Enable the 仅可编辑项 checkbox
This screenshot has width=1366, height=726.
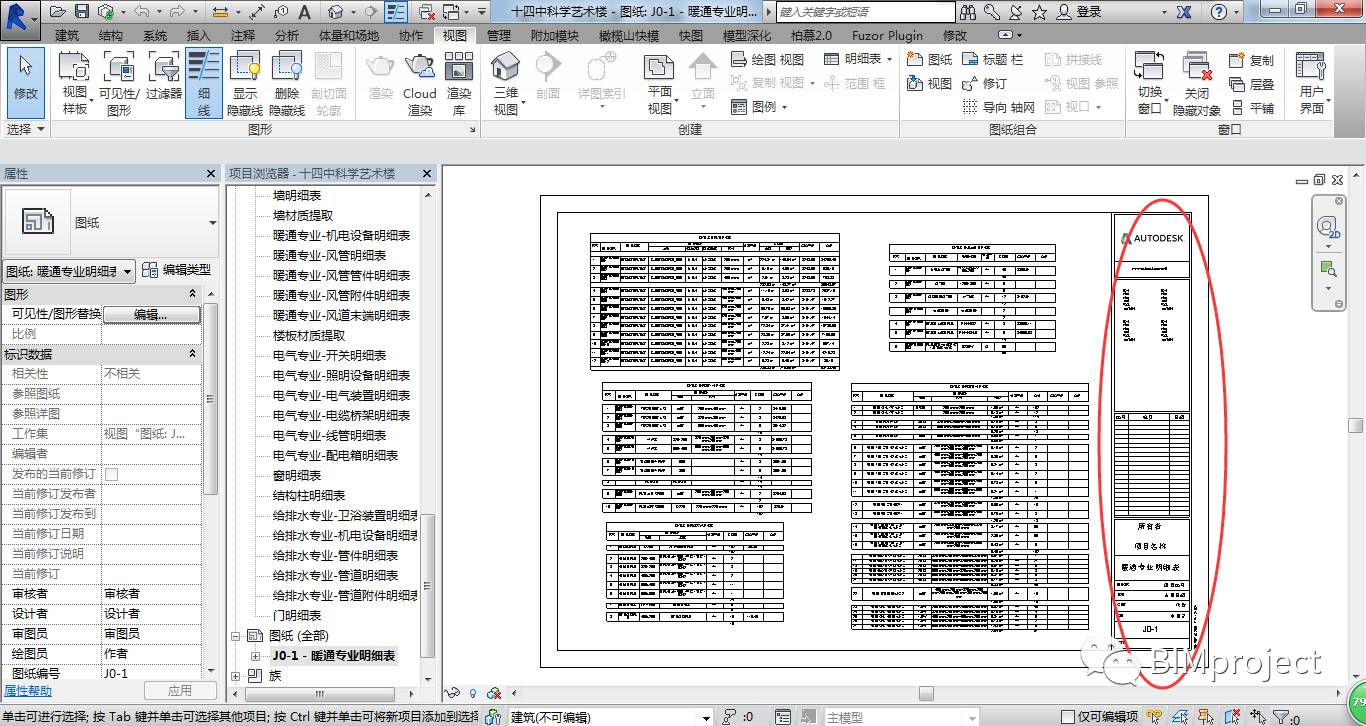pos(1069,717)
